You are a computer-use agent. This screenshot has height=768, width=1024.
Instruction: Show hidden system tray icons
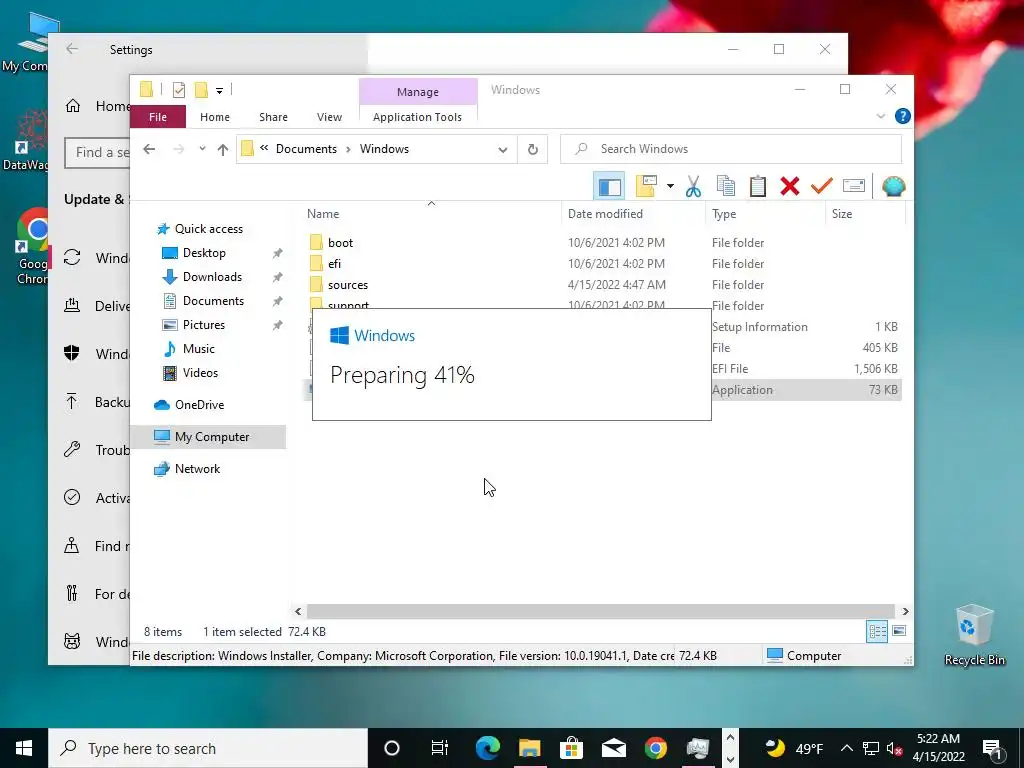coord(846,748)
